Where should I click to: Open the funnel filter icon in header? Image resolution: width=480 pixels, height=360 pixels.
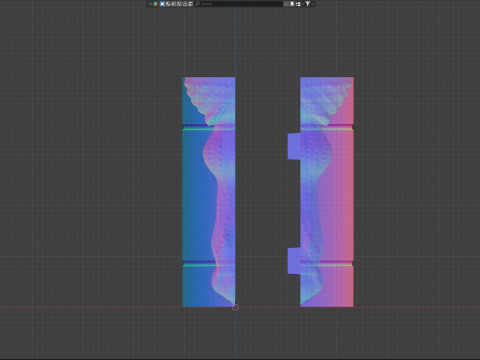[307, 4]
